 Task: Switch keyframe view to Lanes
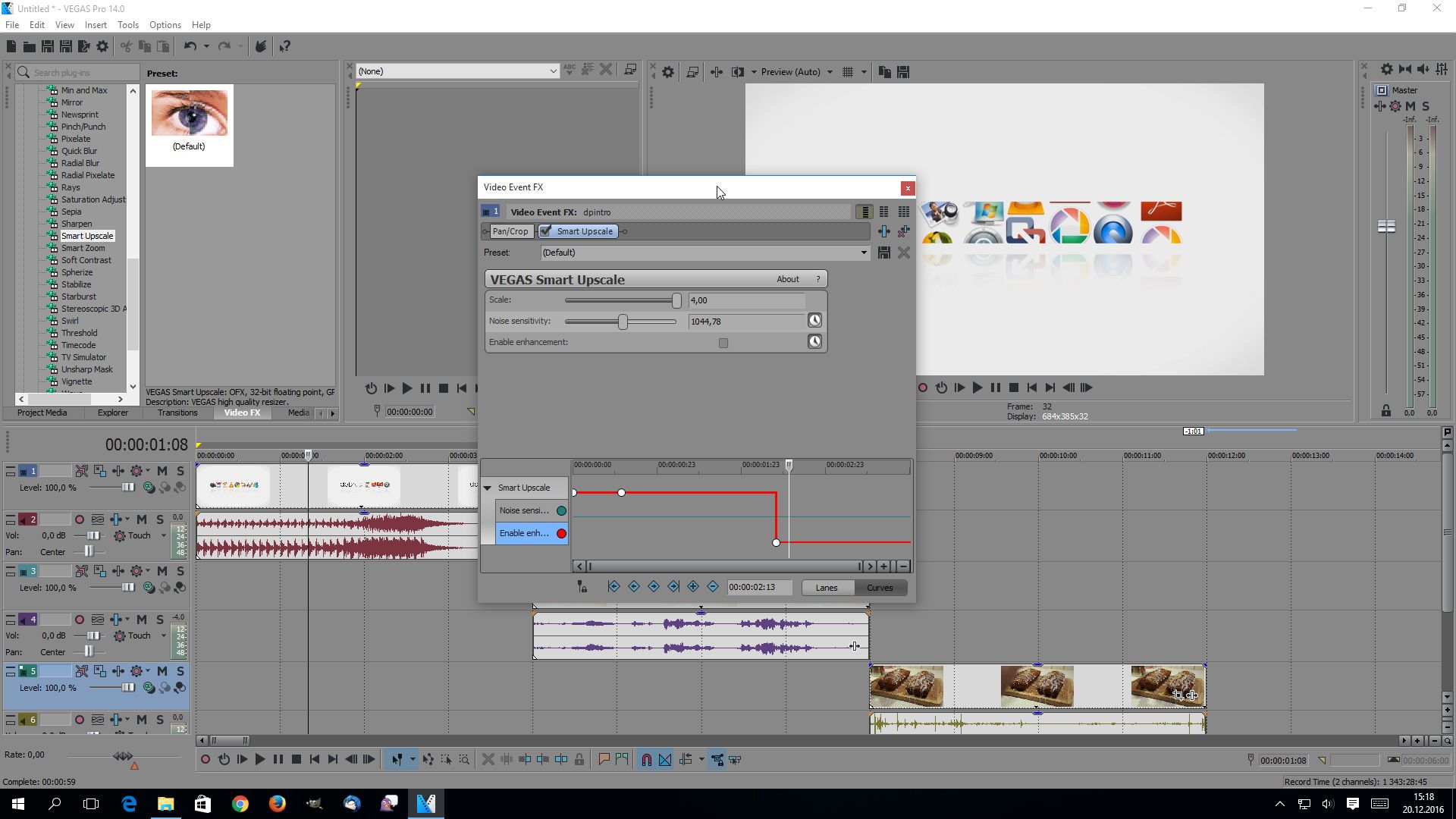pos(827,588)
